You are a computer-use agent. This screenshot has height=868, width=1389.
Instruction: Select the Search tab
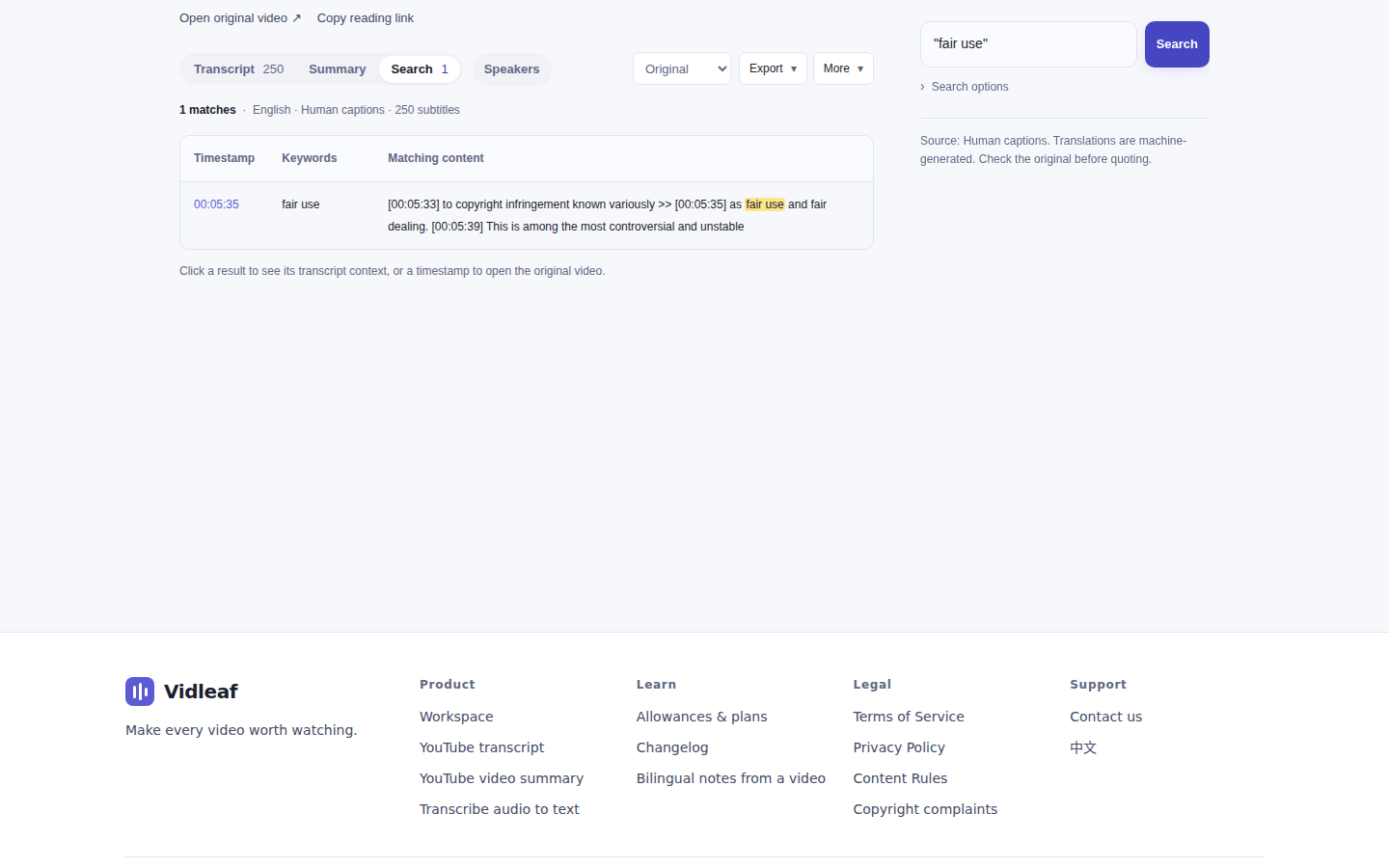pyautogui.click(x=420, y=69)
